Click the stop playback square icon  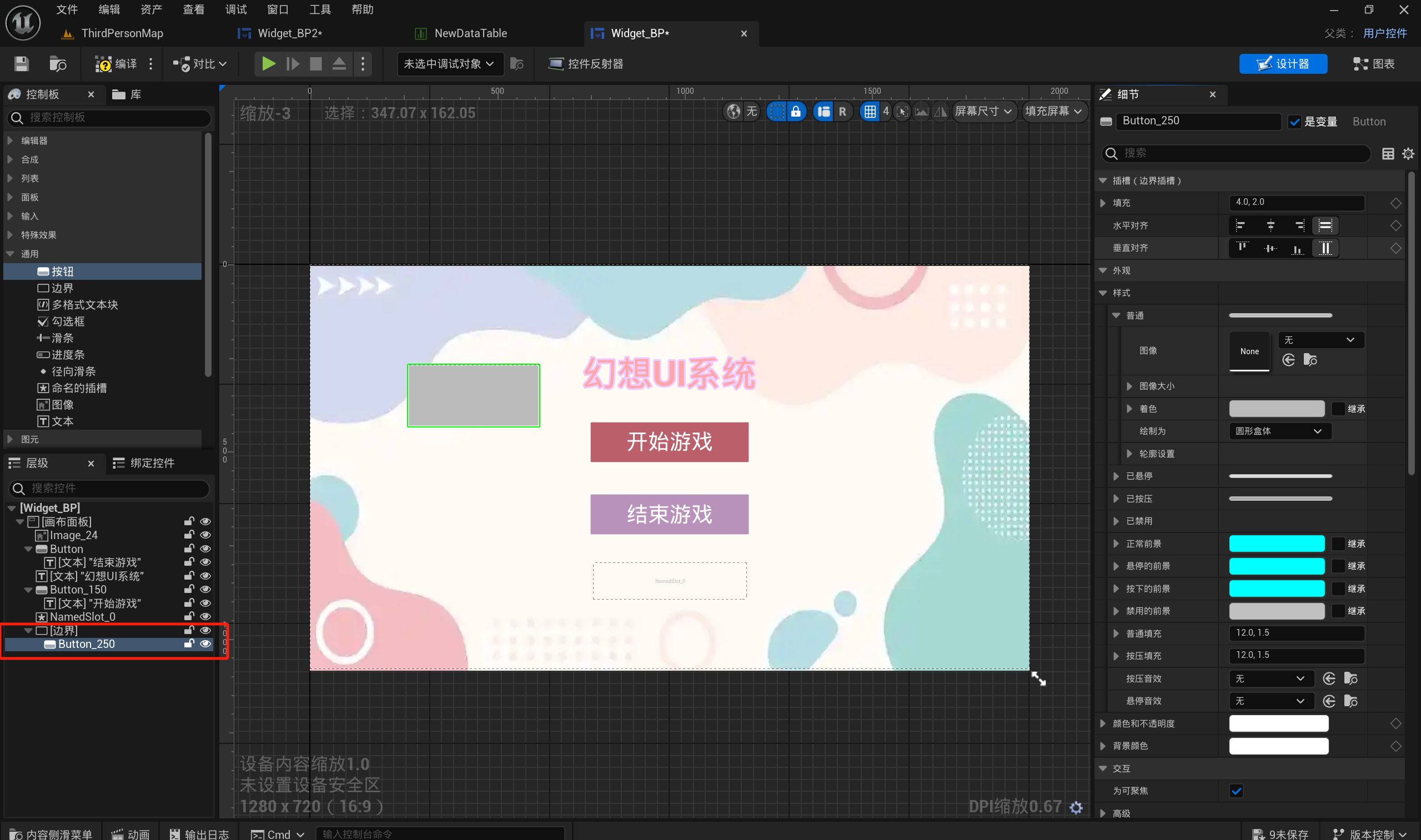(x=316, y=64)
